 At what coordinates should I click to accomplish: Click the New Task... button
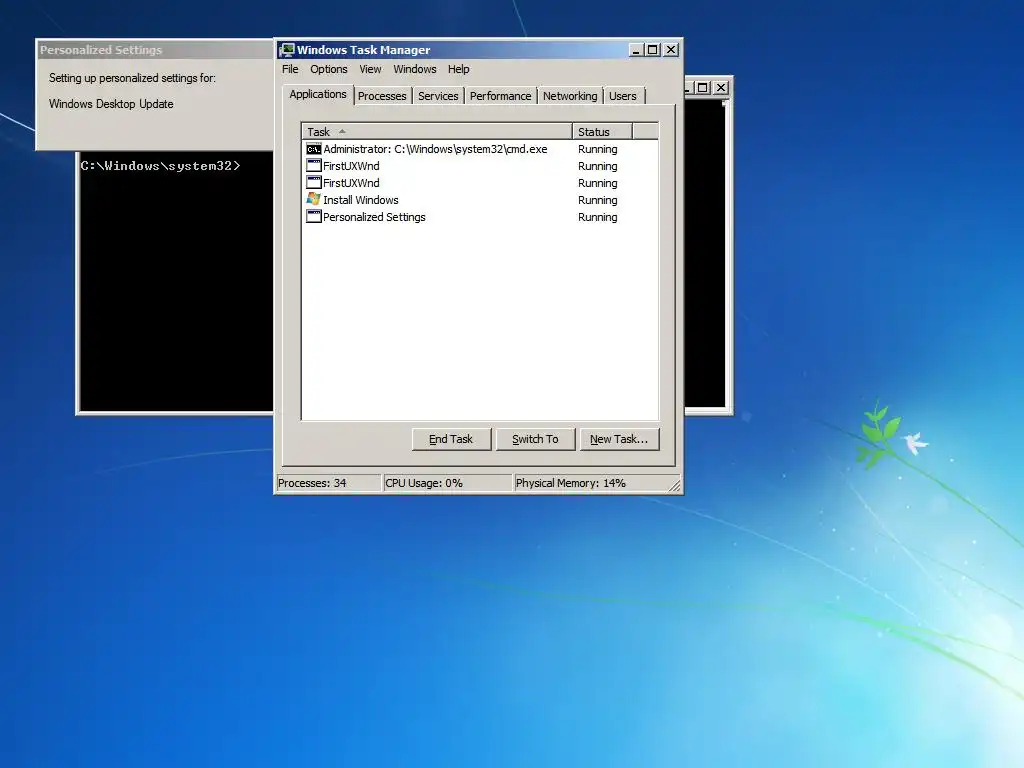pyautogui.click(x=619, y=440)
